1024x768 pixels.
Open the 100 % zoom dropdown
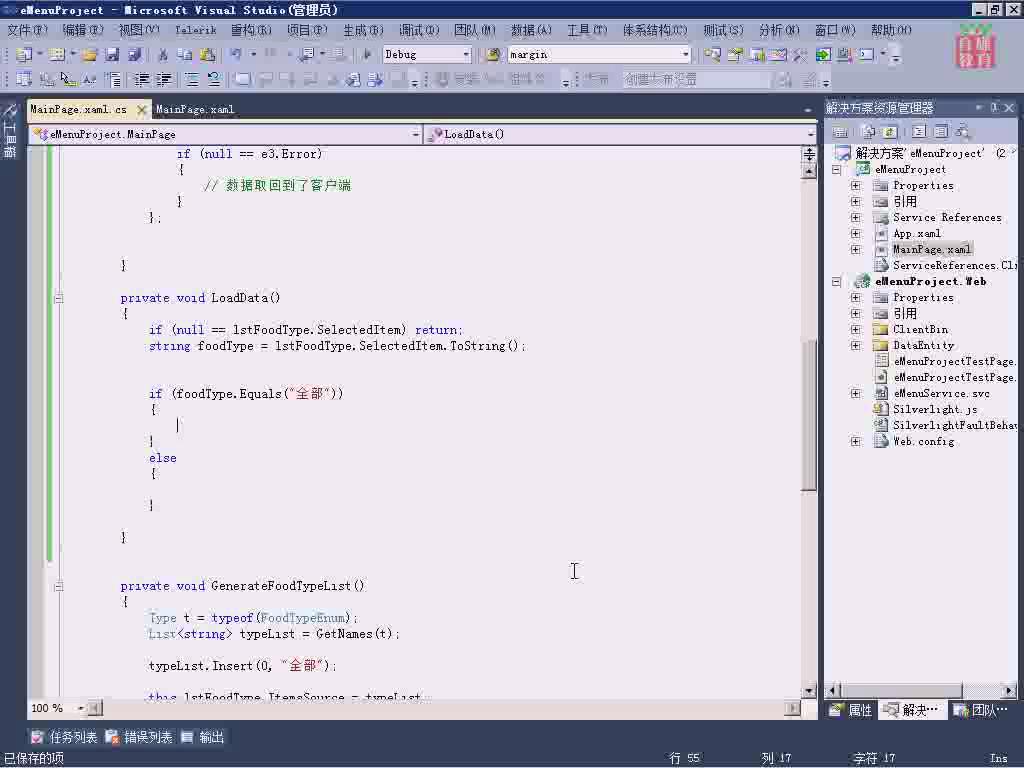80,708
